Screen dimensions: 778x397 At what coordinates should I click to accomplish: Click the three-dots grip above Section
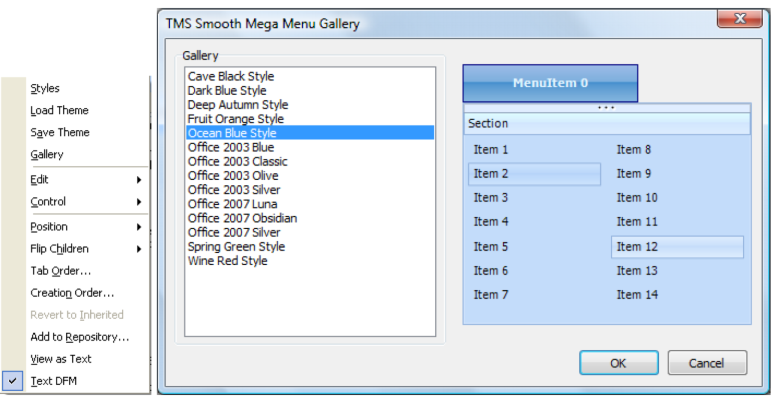coord(606,108)
